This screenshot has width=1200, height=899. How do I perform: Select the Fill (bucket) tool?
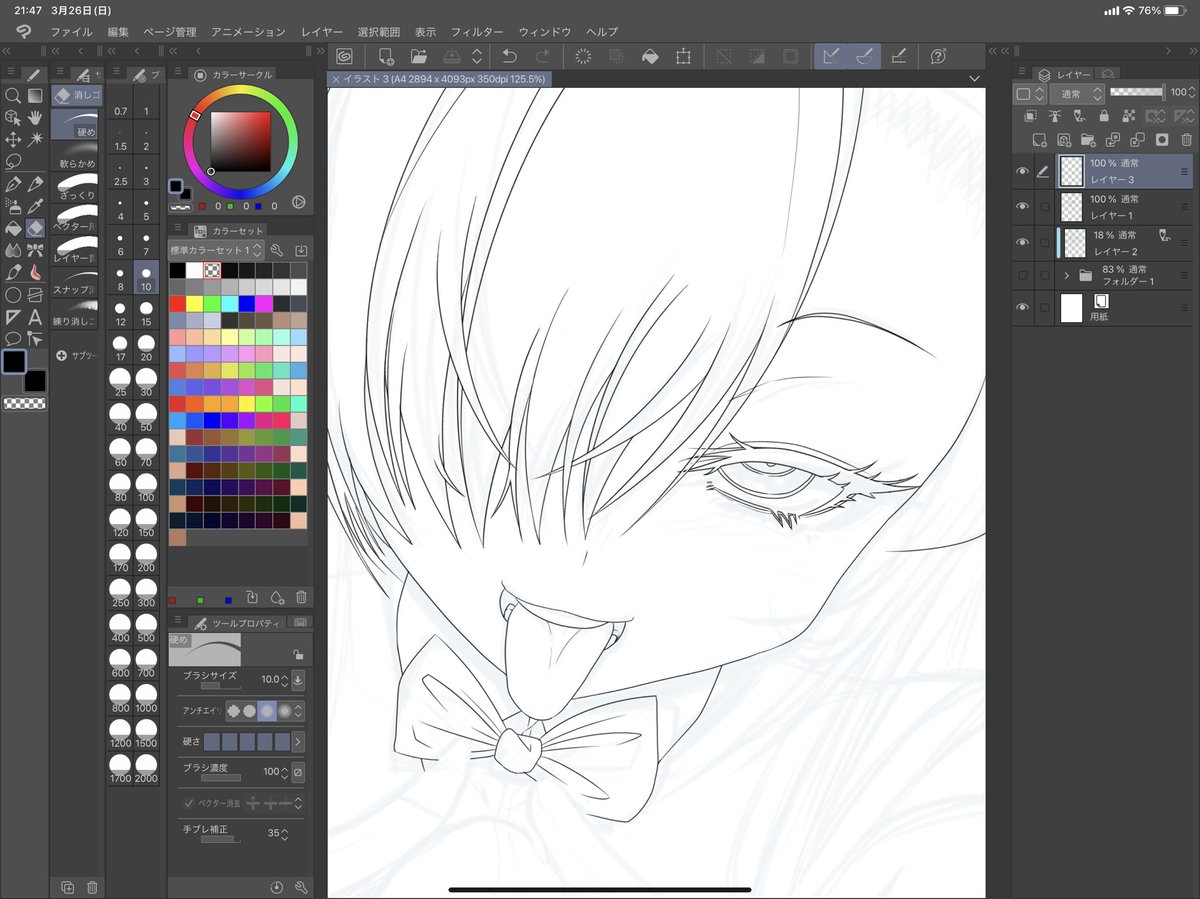point(13,227)
